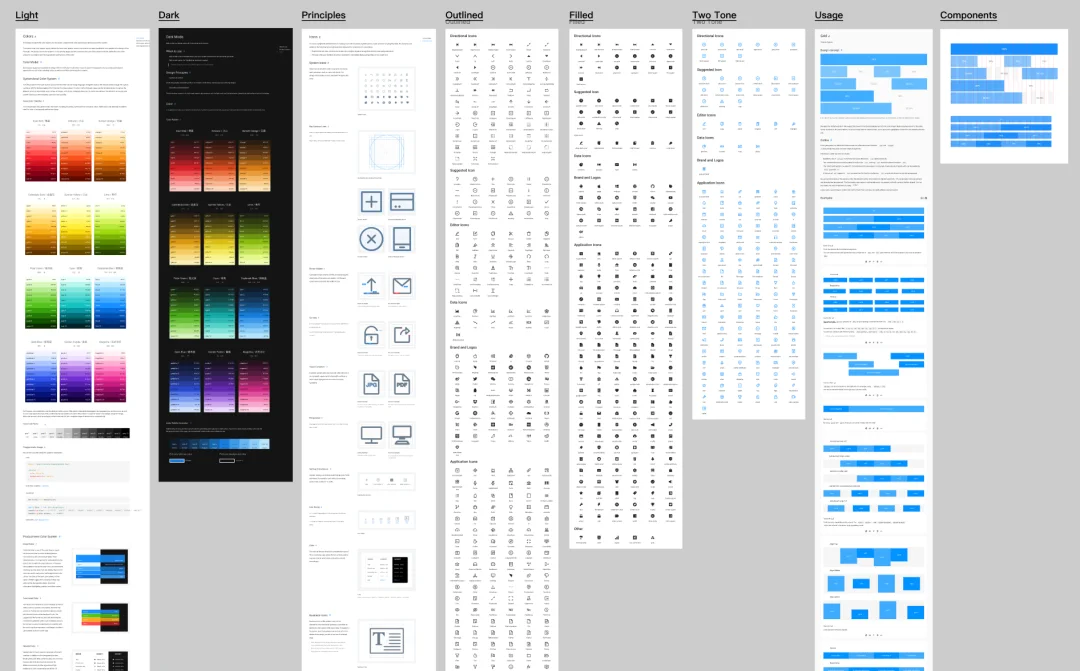The width and height of the screenshot is (1080, 671).
Task: Select the open padlock unlock icon
Action: click(371, 335)
